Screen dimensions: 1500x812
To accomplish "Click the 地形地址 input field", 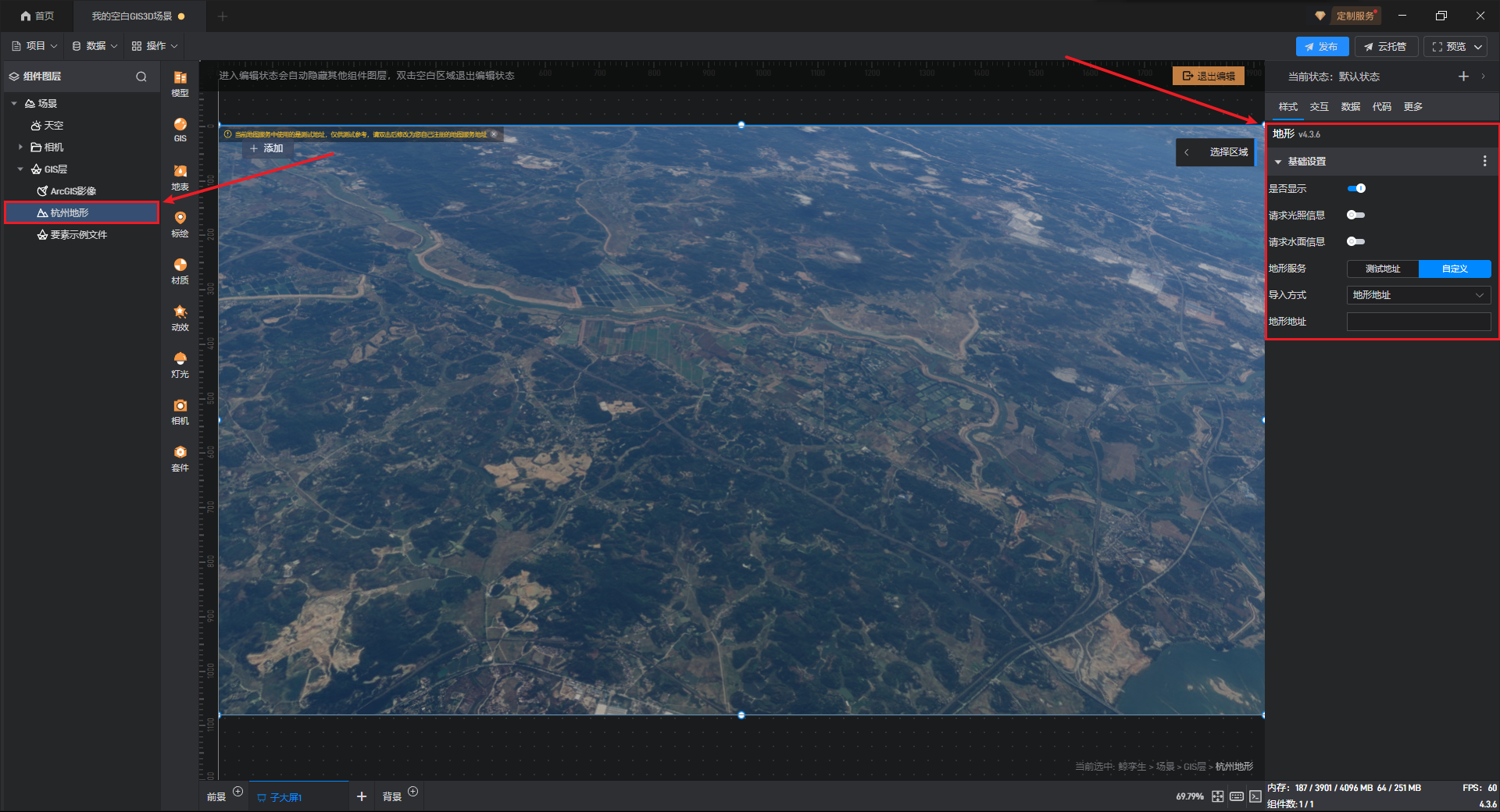I will coord(1418,322).
